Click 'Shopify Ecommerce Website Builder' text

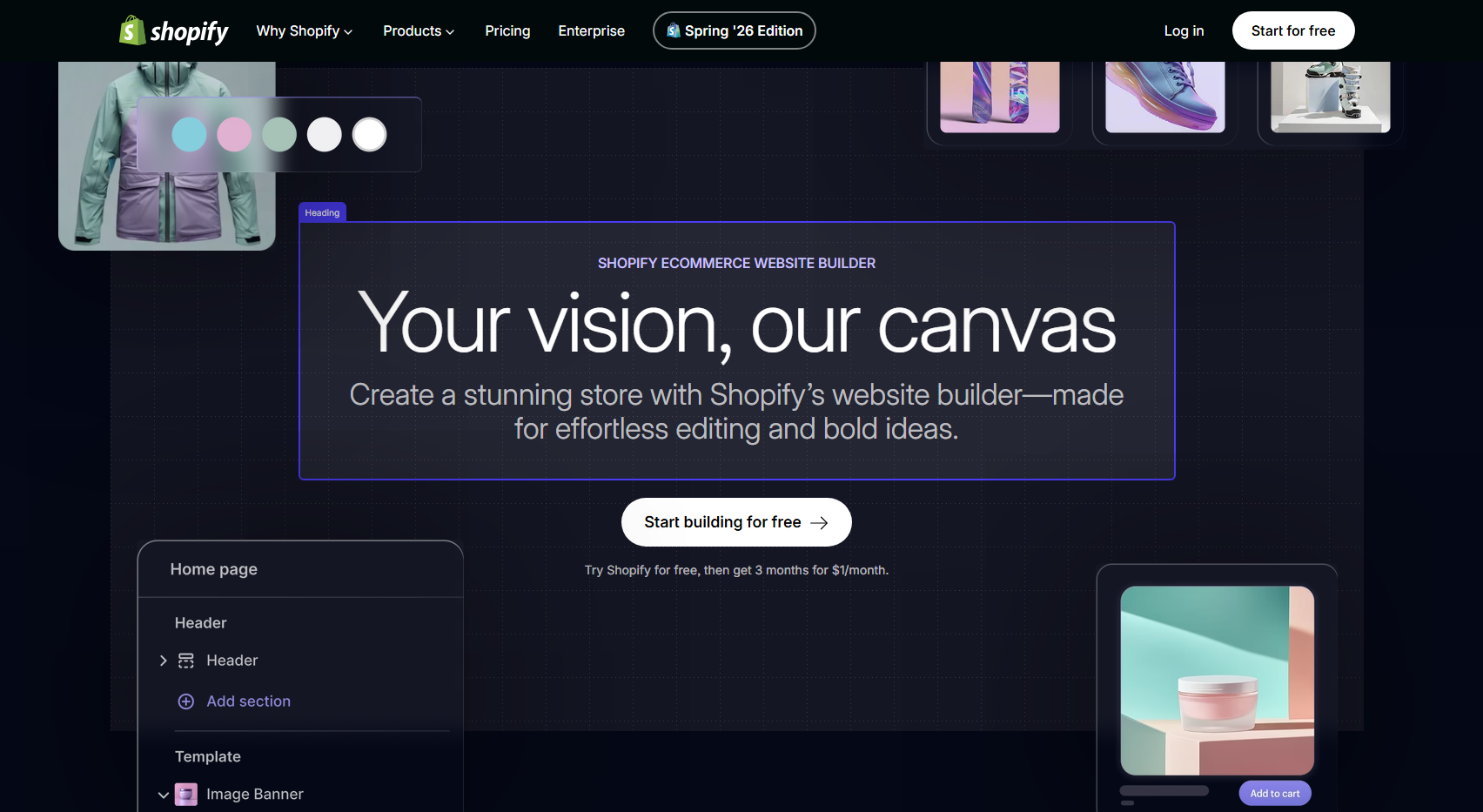coord(736,263)
